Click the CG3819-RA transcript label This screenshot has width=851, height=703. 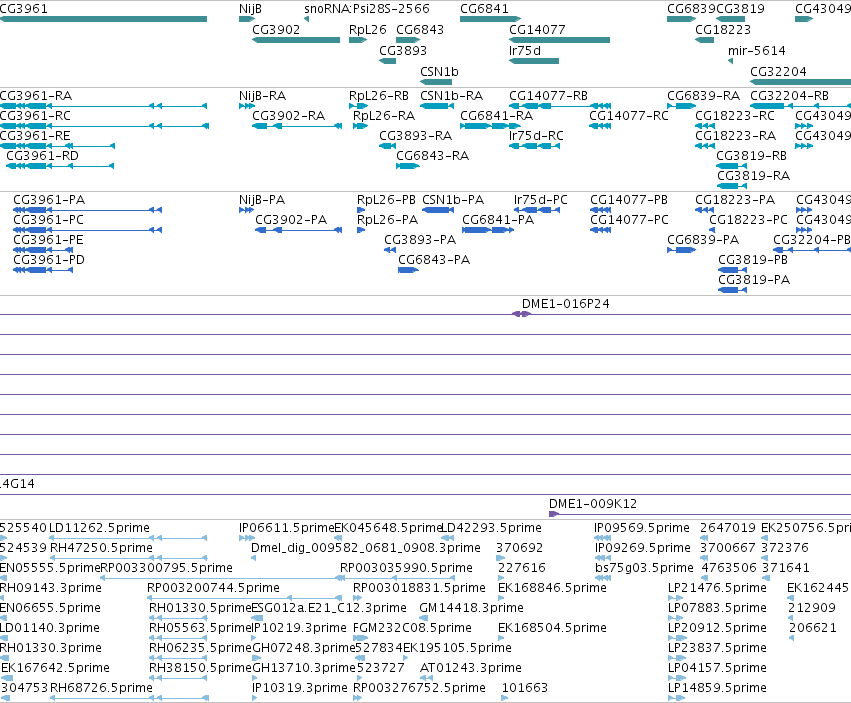click(x=753, y=176)
